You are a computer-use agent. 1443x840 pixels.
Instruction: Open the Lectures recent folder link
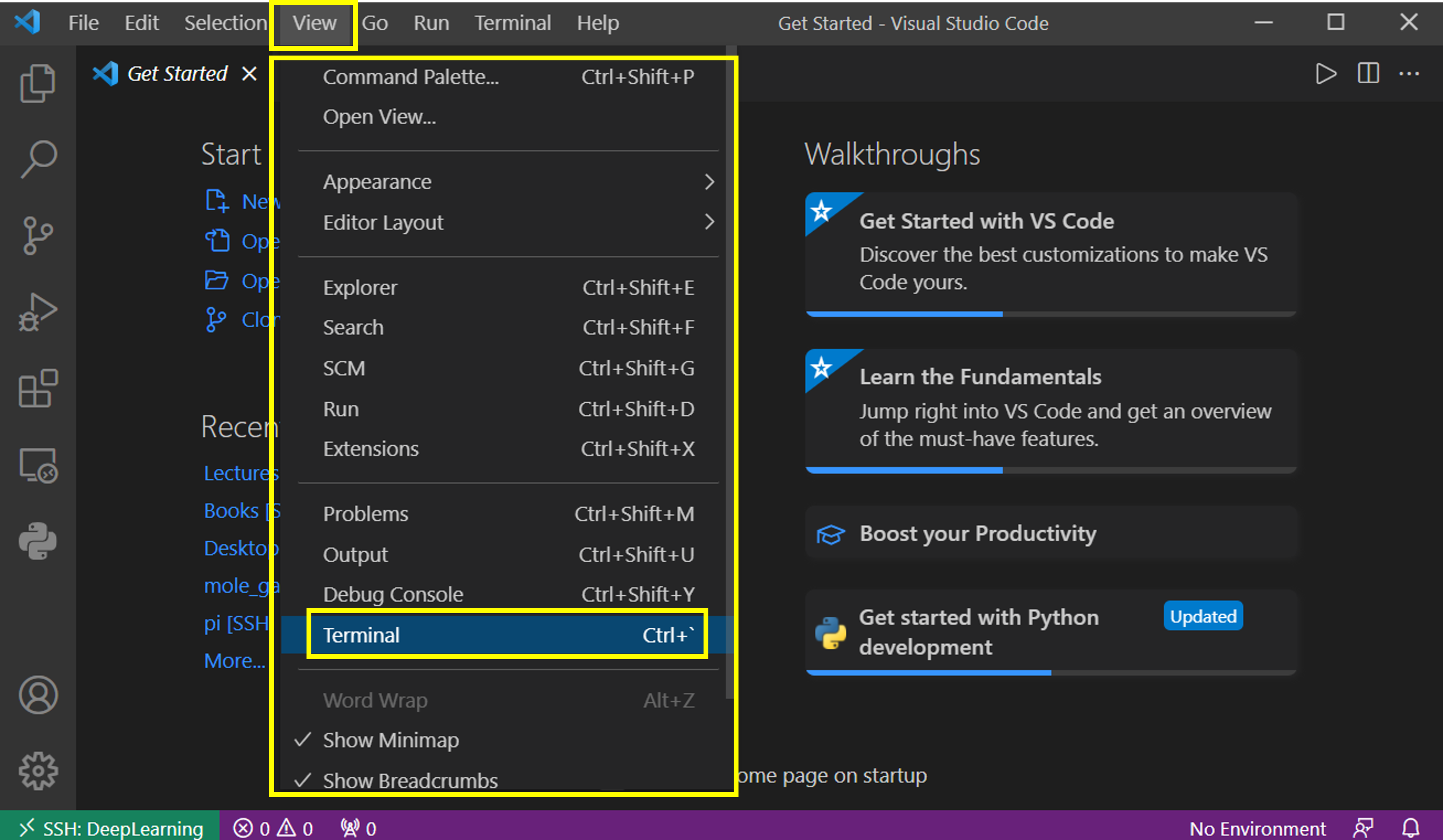coord(241,473)
